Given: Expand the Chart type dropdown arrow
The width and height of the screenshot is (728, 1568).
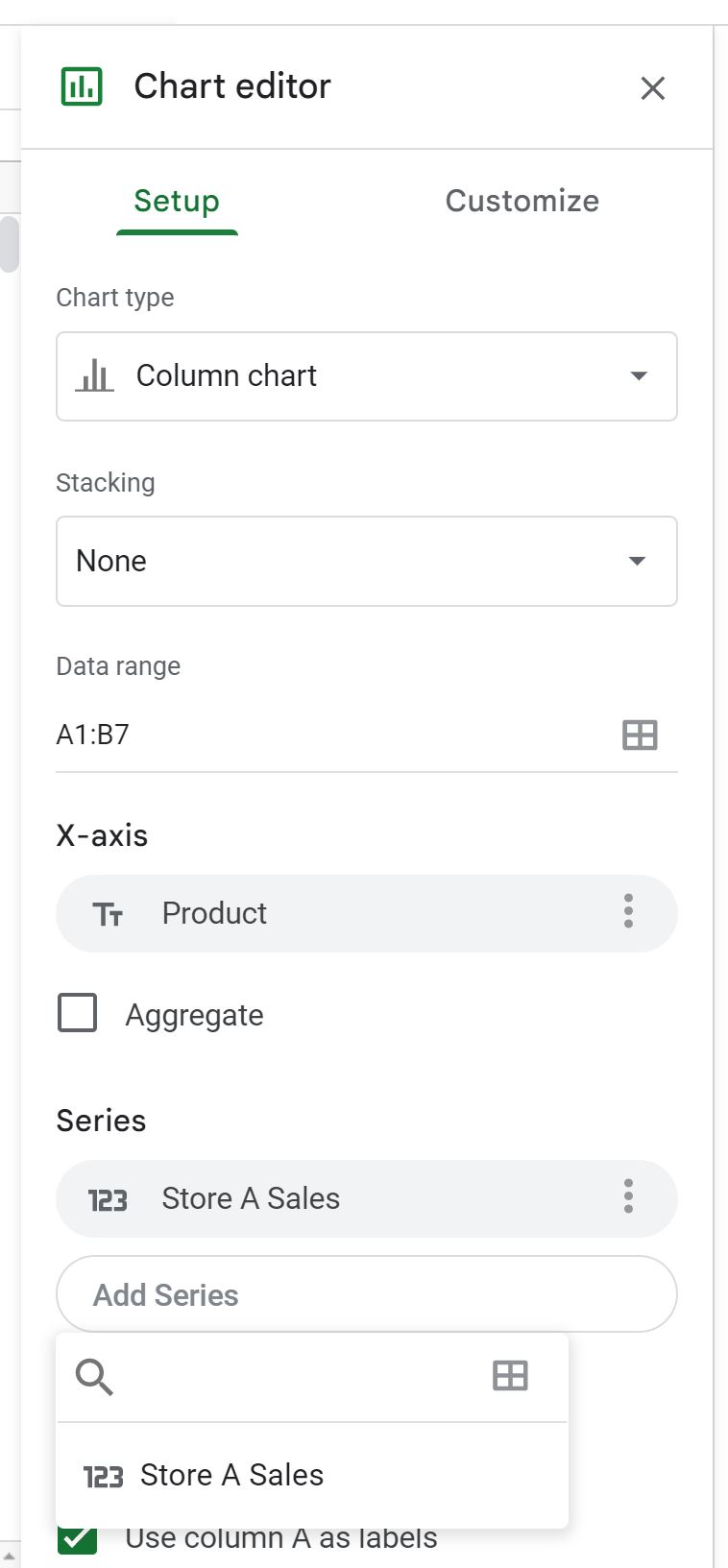Looking at the screenshot, I should tap(639, 375).
